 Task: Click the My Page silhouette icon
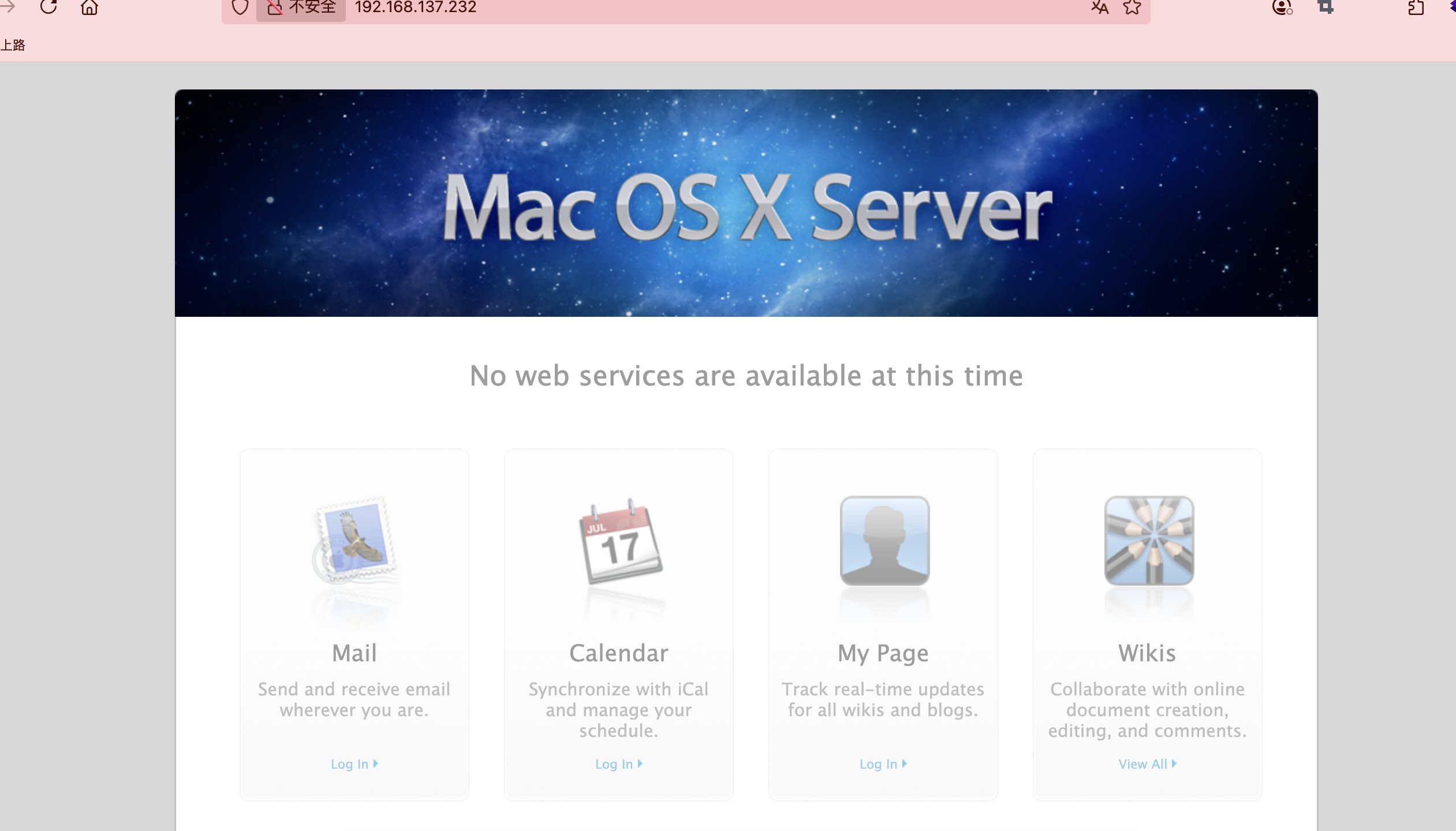coord(884,540)
